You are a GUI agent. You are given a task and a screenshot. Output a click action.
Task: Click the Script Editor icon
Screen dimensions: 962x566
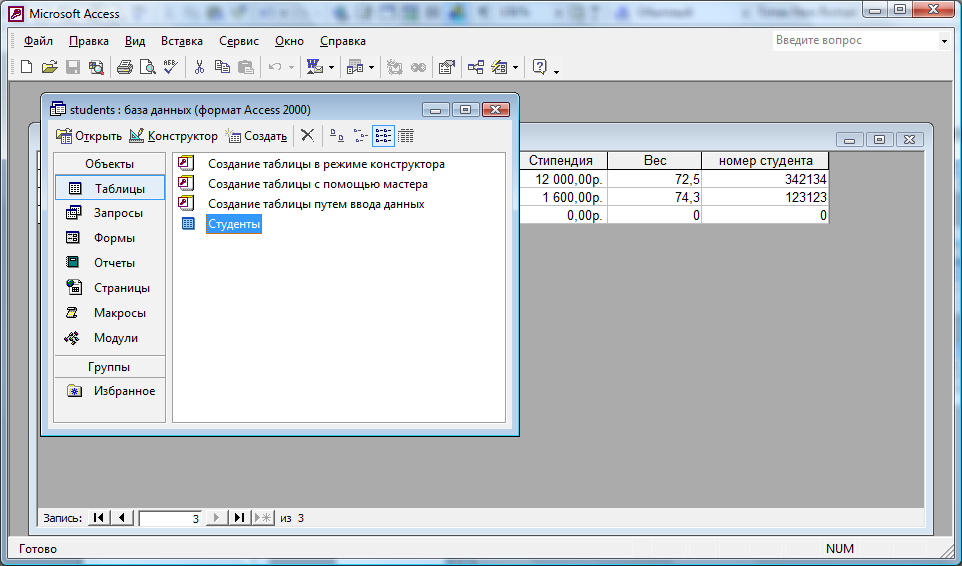tap(418, 67)
